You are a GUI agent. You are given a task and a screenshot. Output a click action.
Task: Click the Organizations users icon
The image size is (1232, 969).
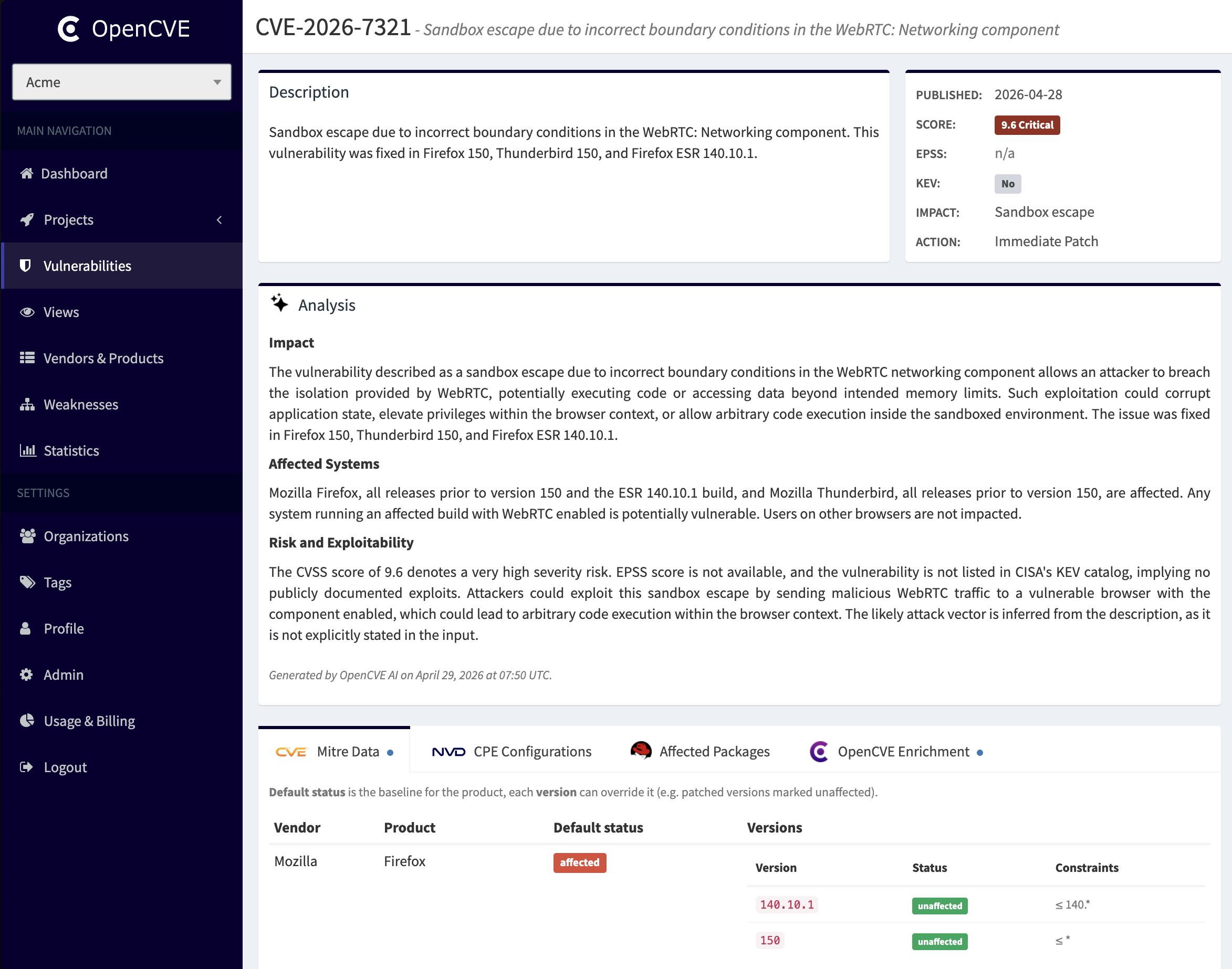(x=28, y=536)
